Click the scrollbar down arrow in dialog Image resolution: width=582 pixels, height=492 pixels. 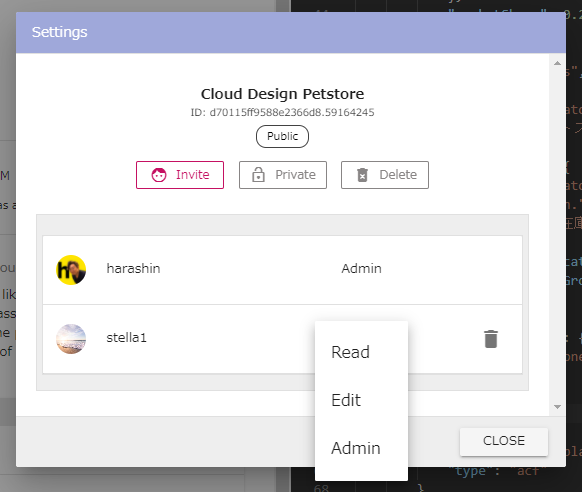click(557, 407)
